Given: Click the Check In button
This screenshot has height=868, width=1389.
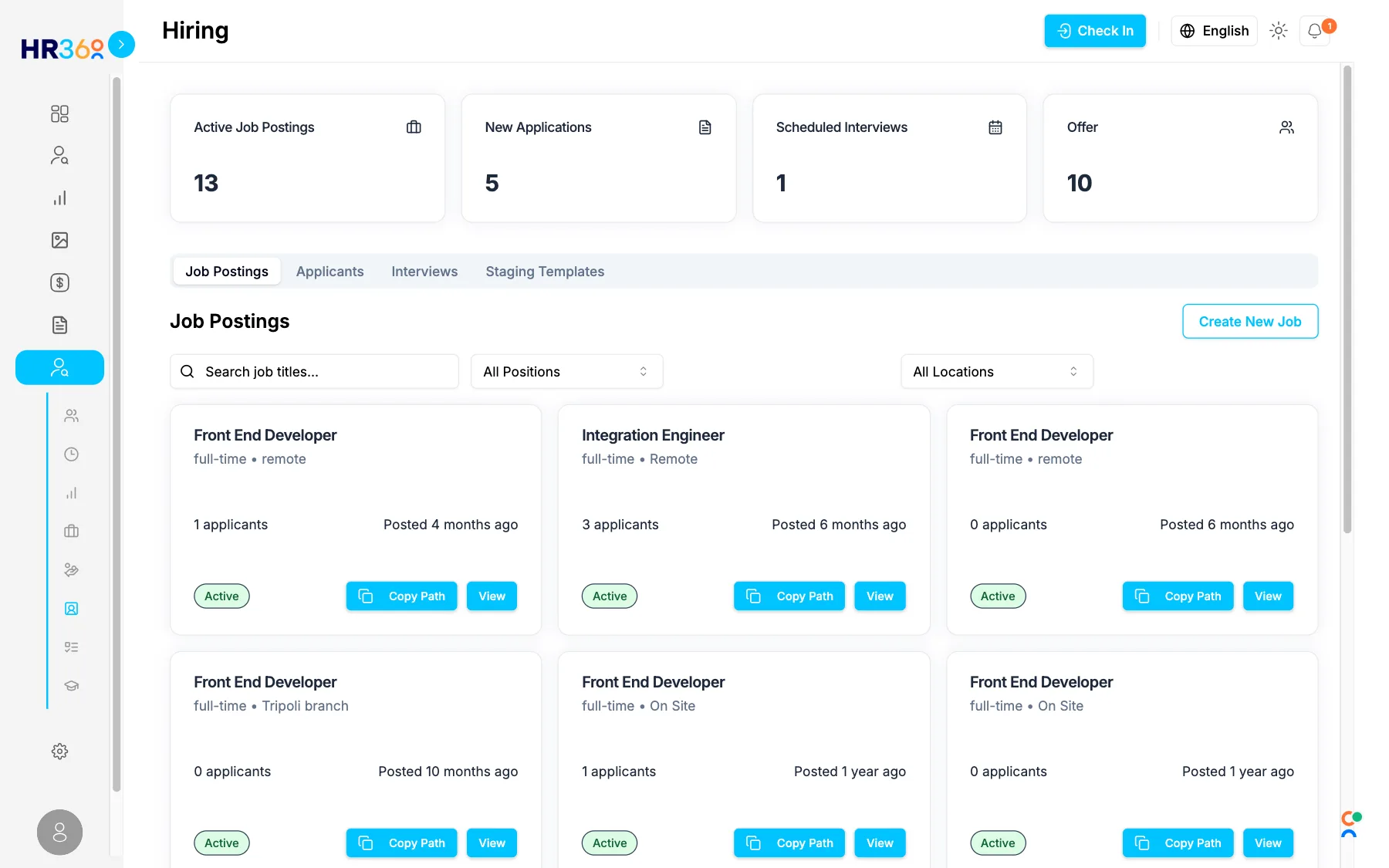Looking at the screenshot, I should coord(1095,31).
